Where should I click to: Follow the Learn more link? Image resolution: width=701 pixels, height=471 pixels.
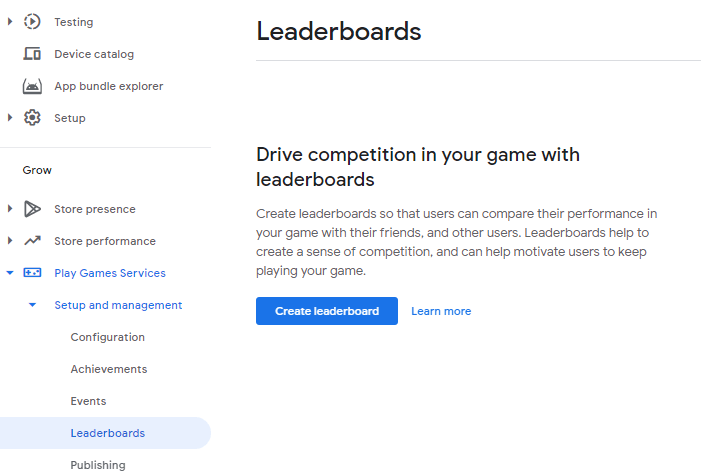pos(441,311)
